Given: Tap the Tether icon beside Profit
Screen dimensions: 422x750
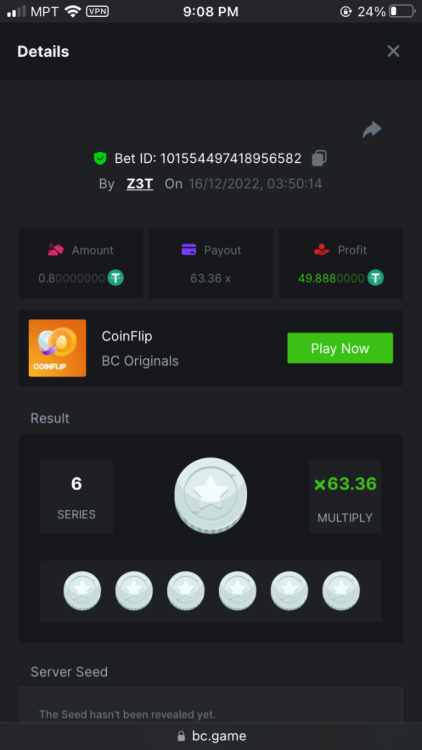Looking at the screenshot, I should click(376, 278).
